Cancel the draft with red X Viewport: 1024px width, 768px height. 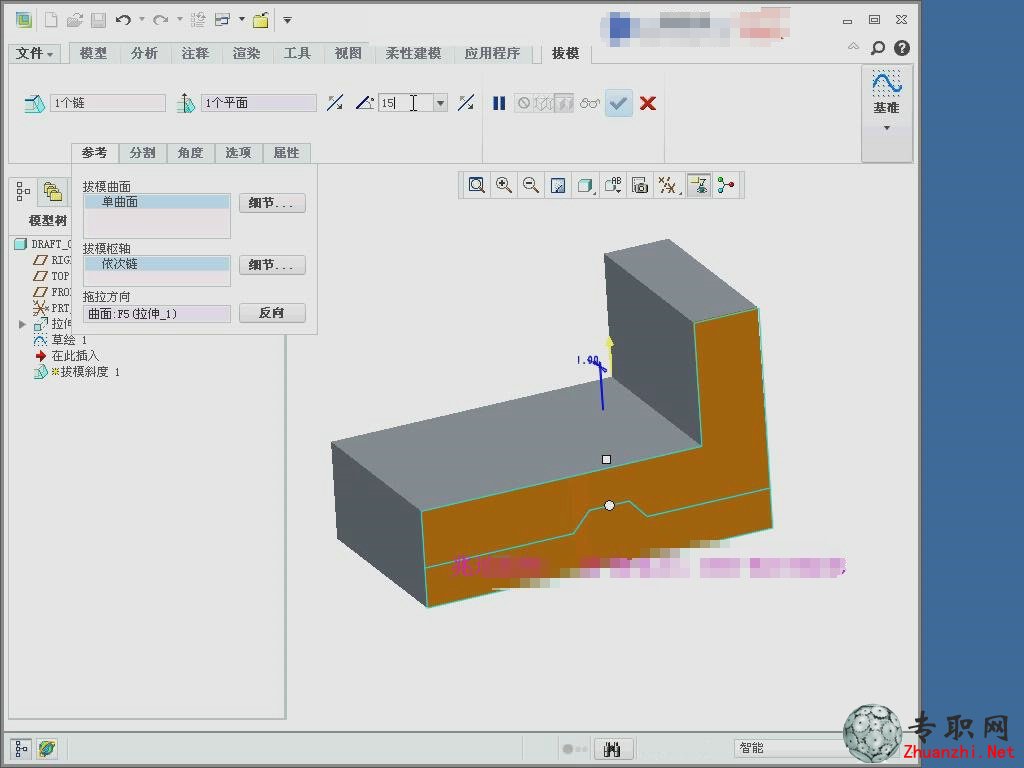coord(648,103)
